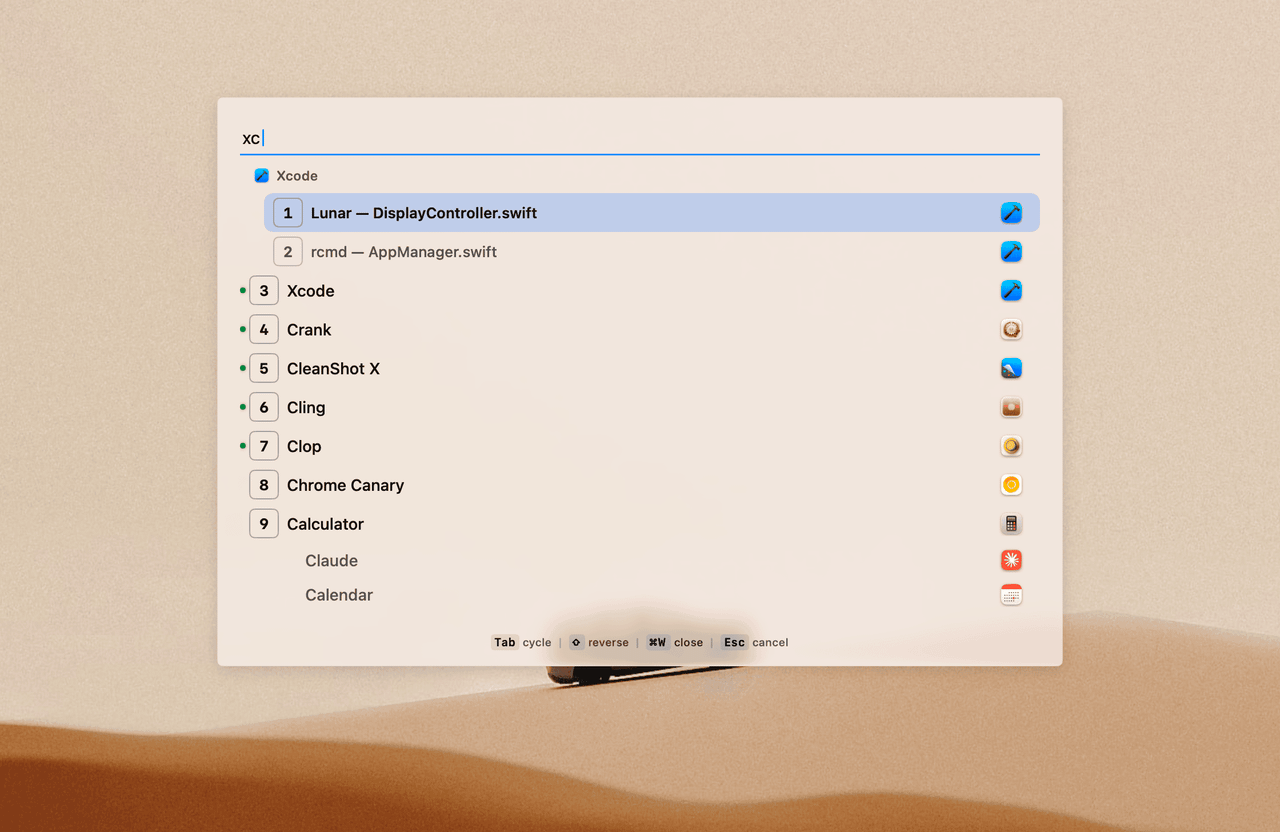The image size is (1280, 832).
Task: Click the number 2 shortcut badge
Action: [288, 252]
